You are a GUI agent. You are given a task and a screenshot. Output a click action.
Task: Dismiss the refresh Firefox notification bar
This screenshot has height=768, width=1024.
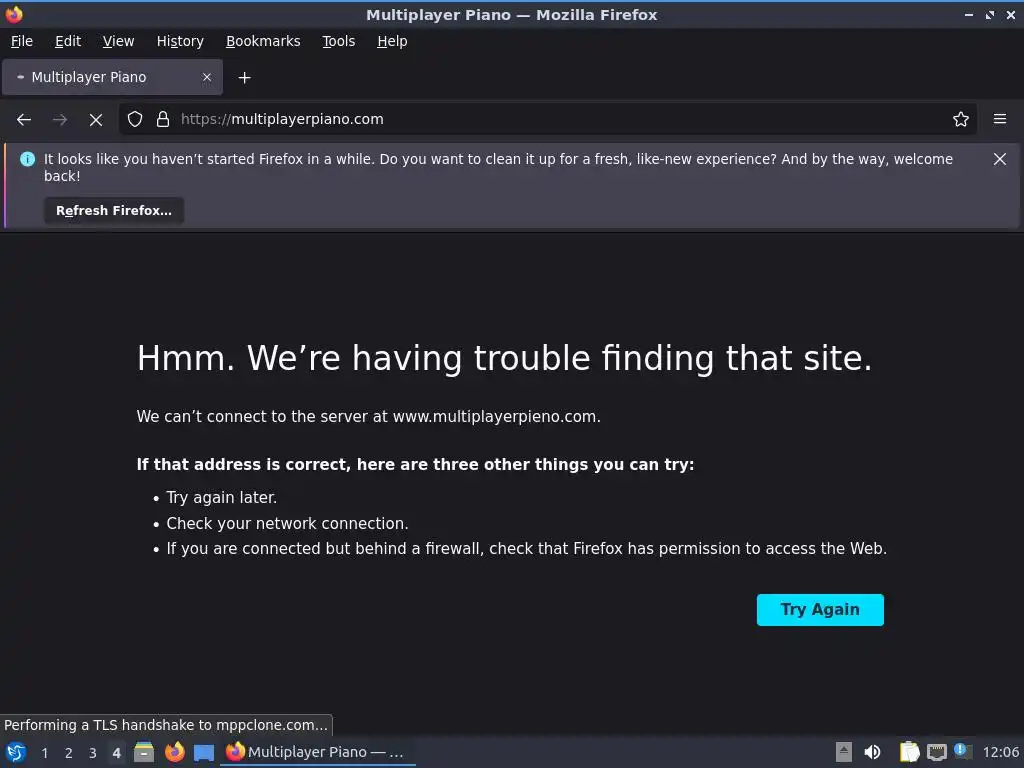[x=1000, y=159]
